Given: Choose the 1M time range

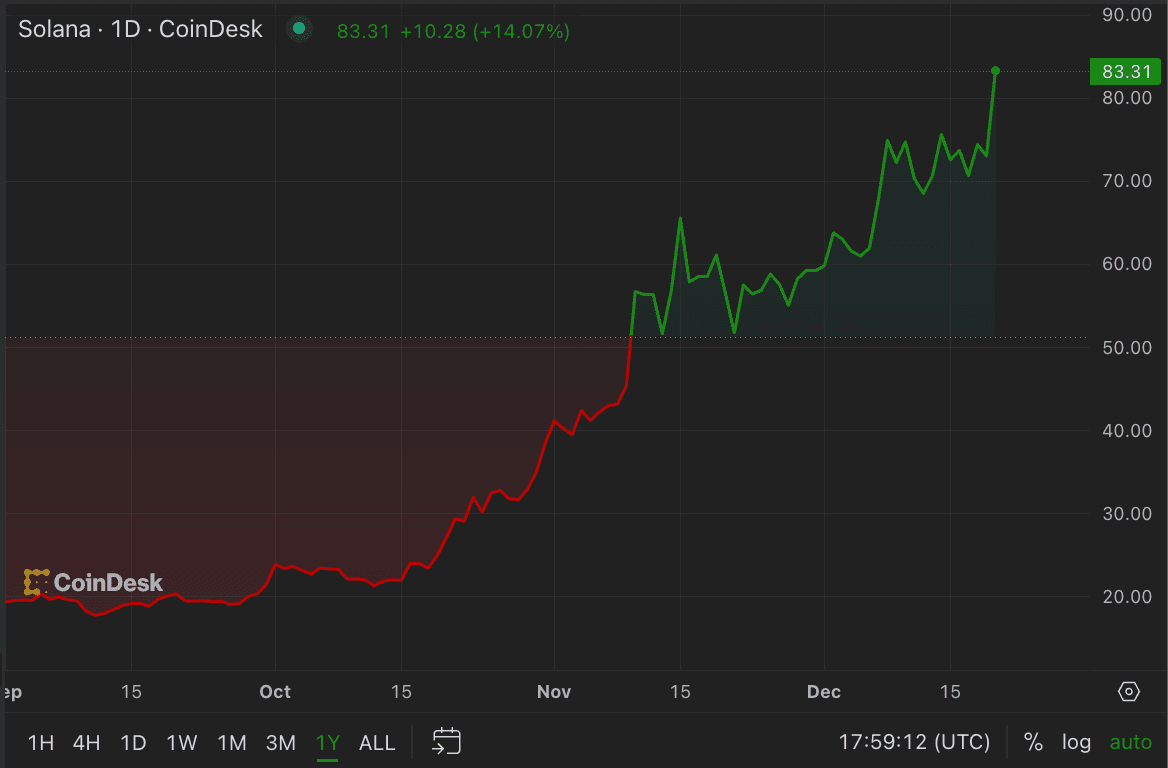Looking at the screenshot, I should pos(232,743).
